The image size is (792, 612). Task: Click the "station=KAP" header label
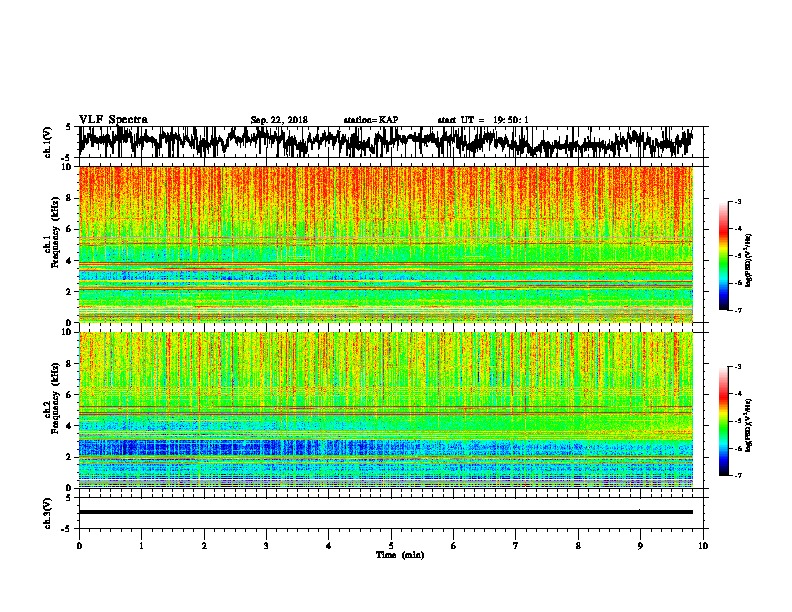[x=371, y=120]
